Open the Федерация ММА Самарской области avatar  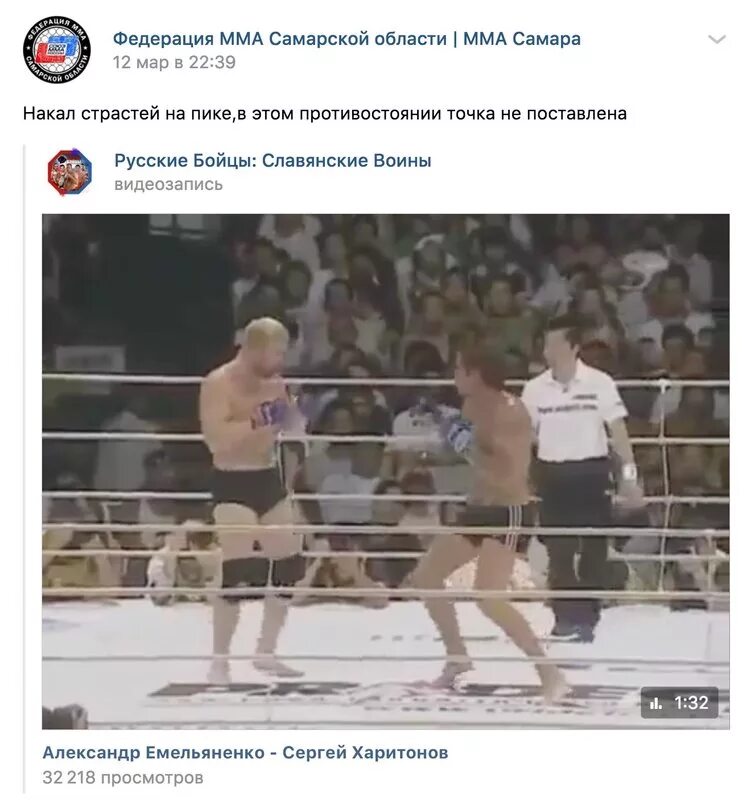(57, 49)
